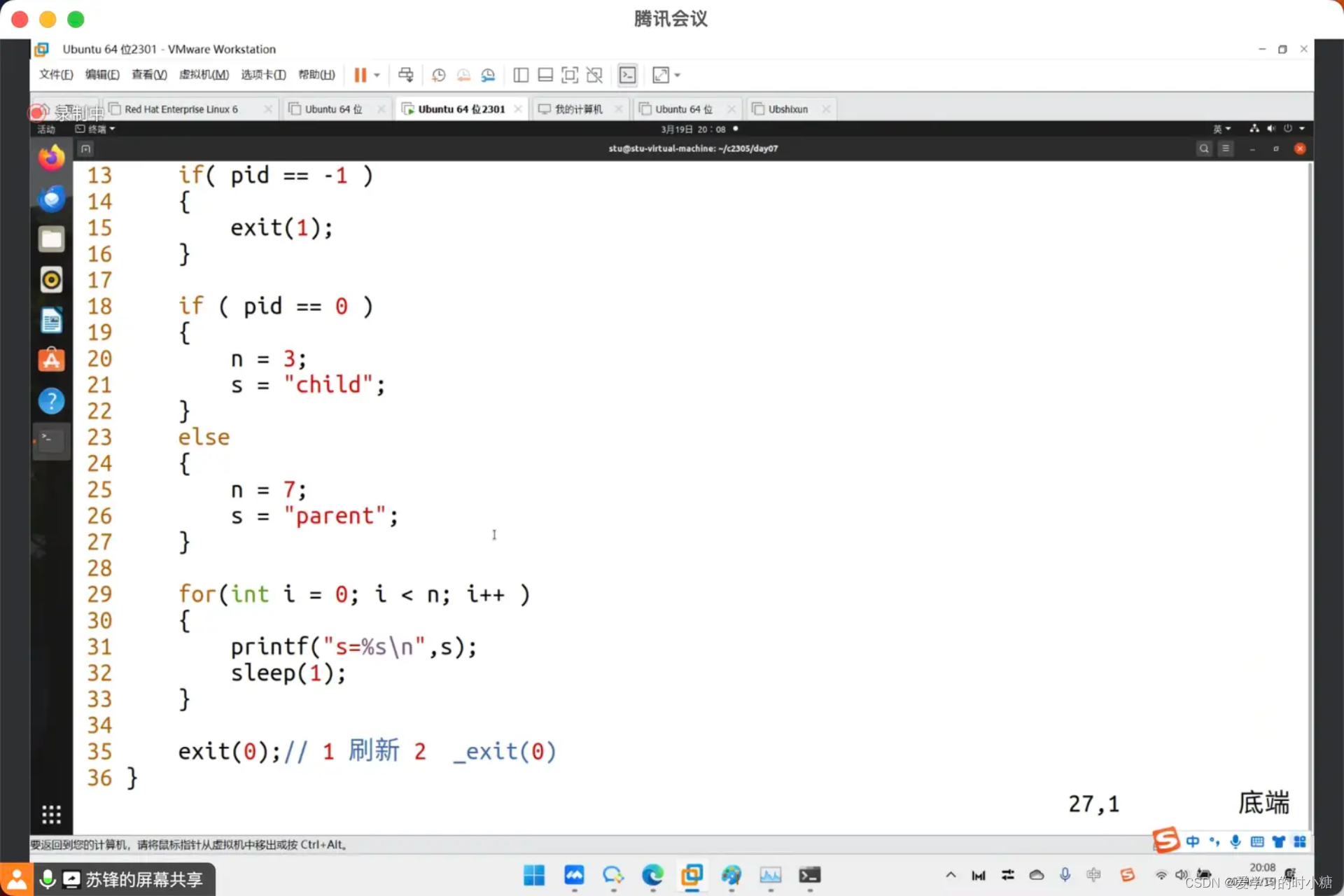Open the Sogou toolbox grid icon
The height and width of the screenshot is (896, 1344).
[1300, 841]
